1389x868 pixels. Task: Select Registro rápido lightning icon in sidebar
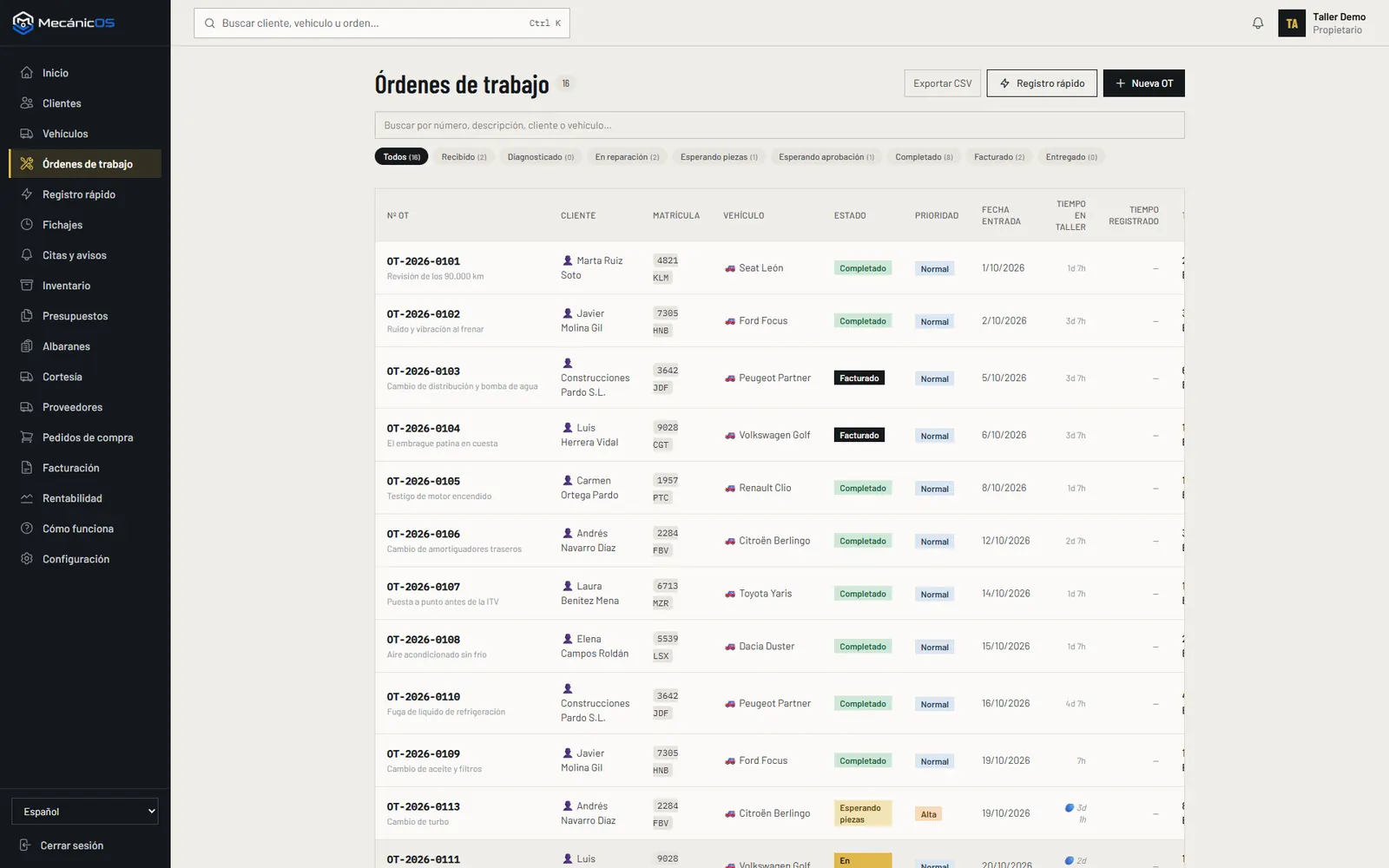point(27,194)
